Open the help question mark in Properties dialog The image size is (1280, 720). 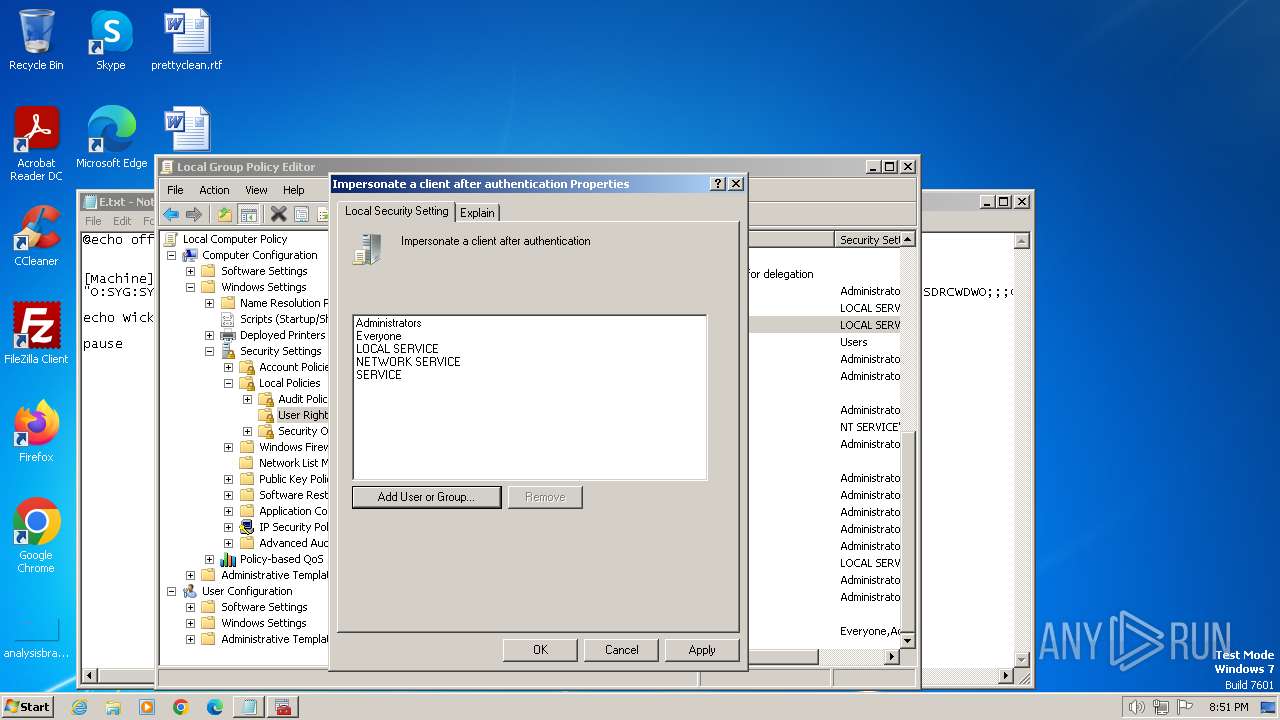click(718, 184)
